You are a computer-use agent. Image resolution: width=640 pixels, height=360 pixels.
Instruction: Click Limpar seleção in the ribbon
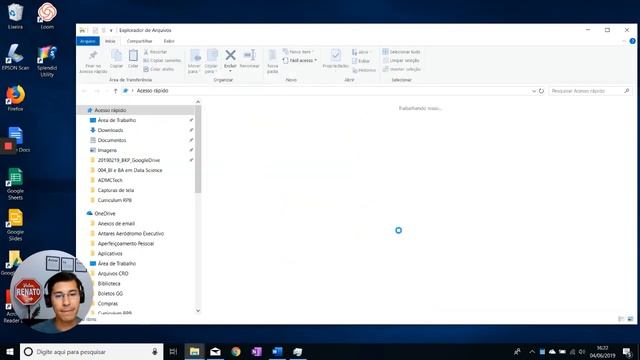[x=401, y=60]
